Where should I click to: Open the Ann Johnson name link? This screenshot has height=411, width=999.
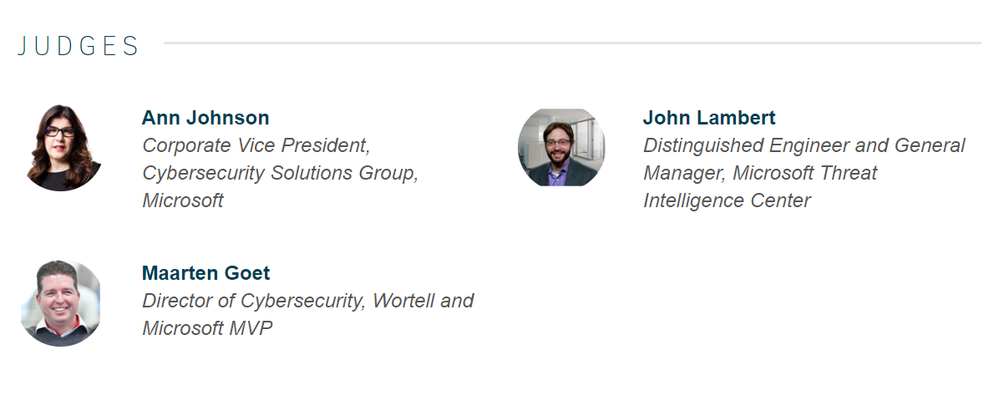pos(205,118)
